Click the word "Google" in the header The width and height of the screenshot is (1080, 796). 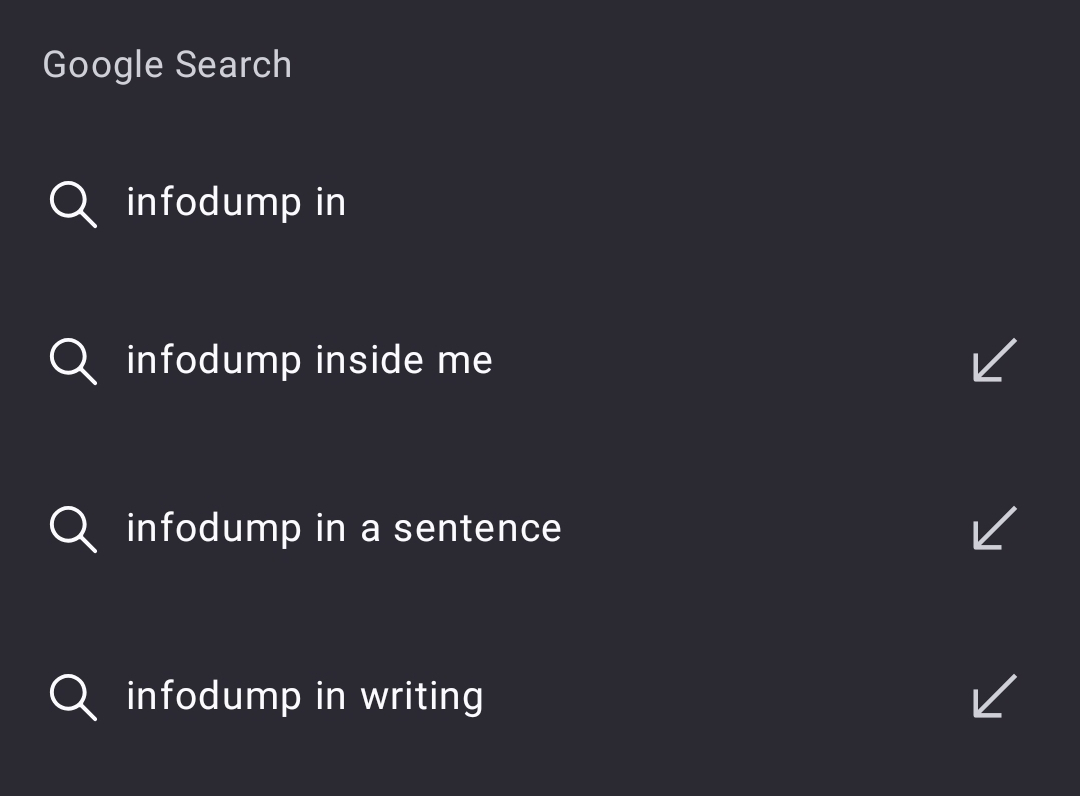point(103,65)
